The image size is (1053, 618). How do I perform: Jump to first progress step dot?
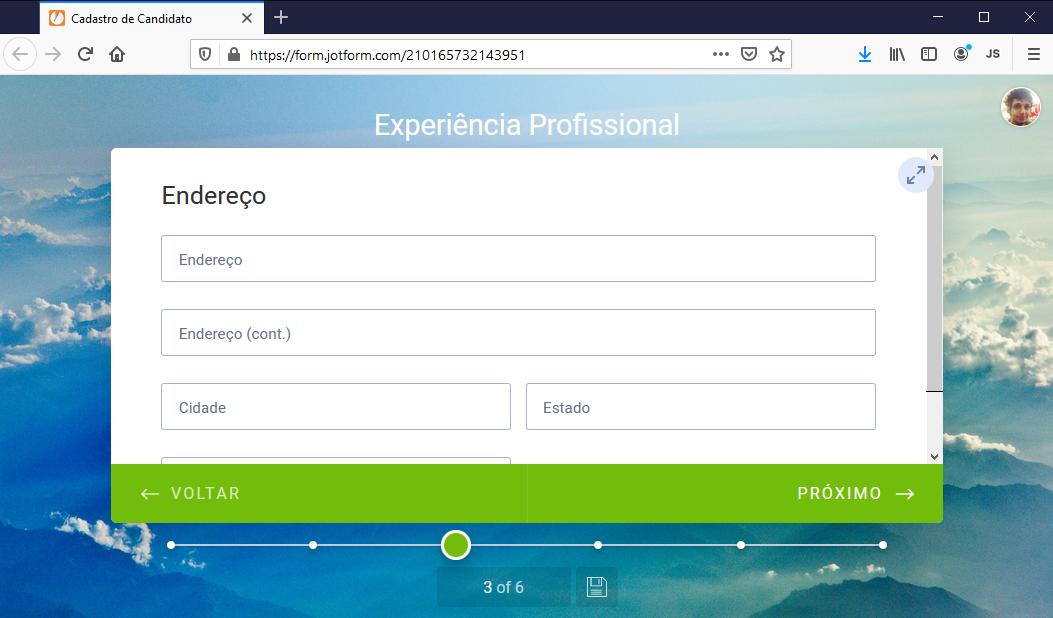[171, 545]
